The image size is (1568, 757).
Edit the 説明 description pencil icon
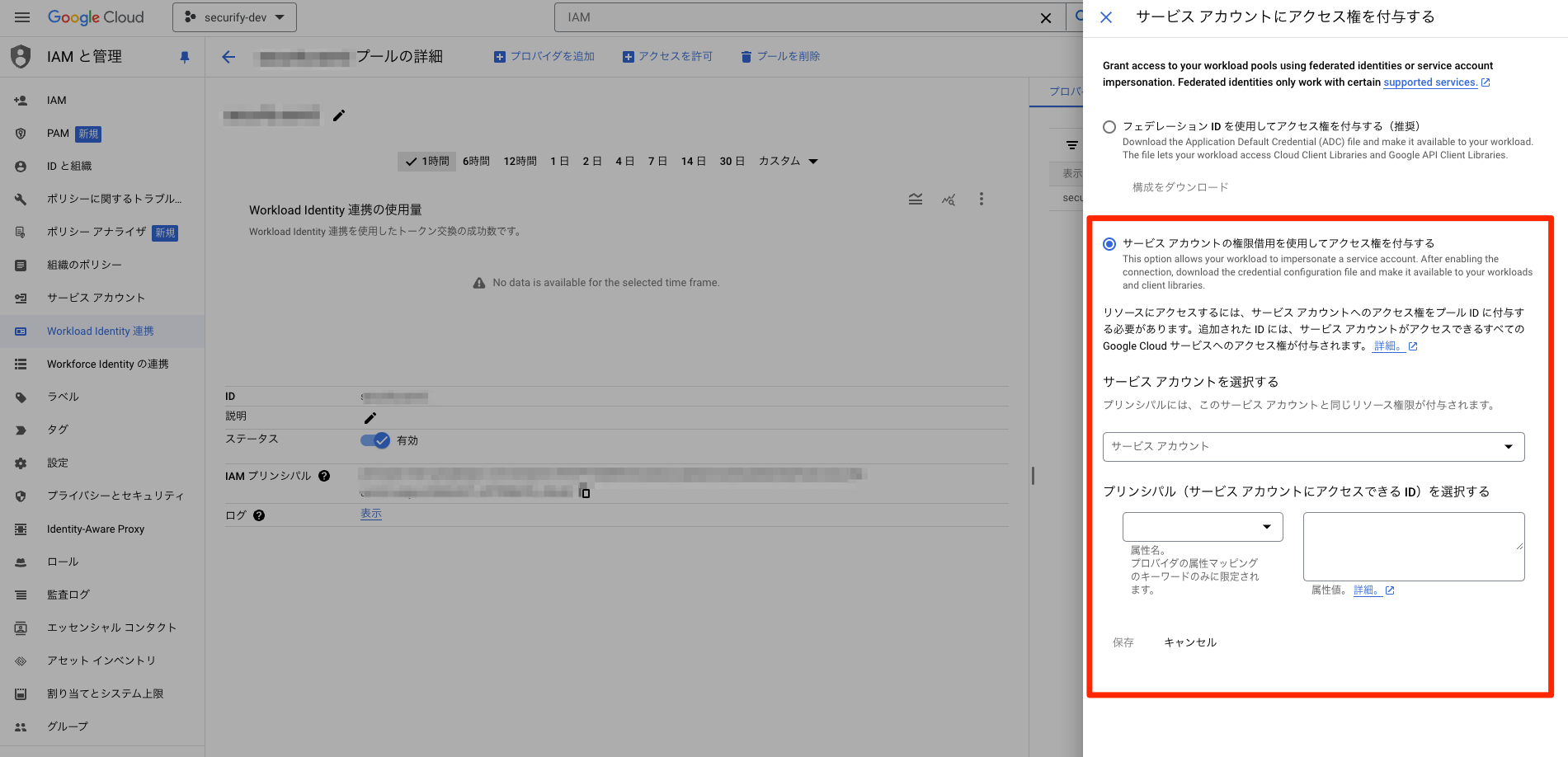click(x=370, y=418)
